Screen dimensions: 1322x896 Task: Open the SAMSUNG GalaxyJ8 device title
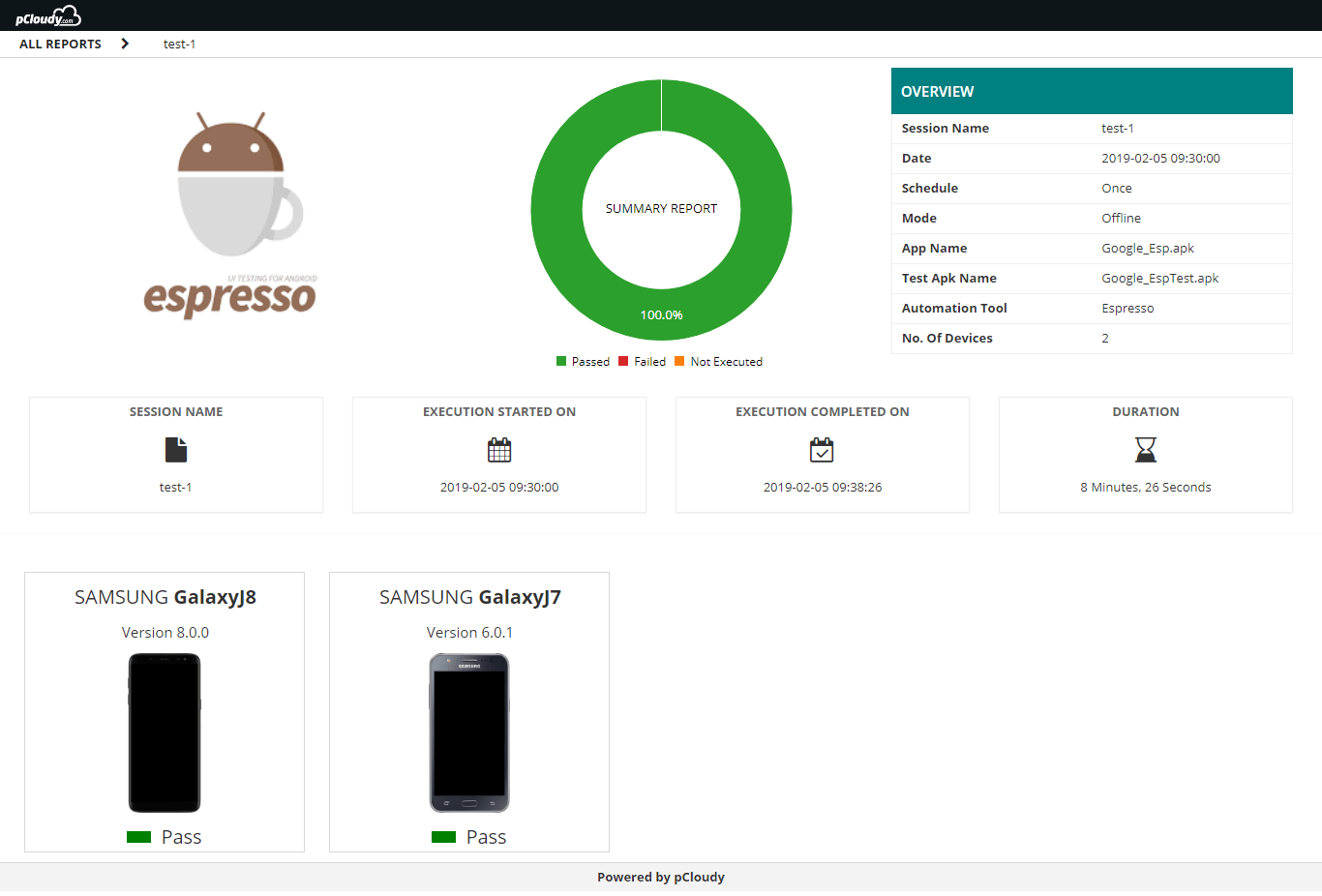point(165,598)
